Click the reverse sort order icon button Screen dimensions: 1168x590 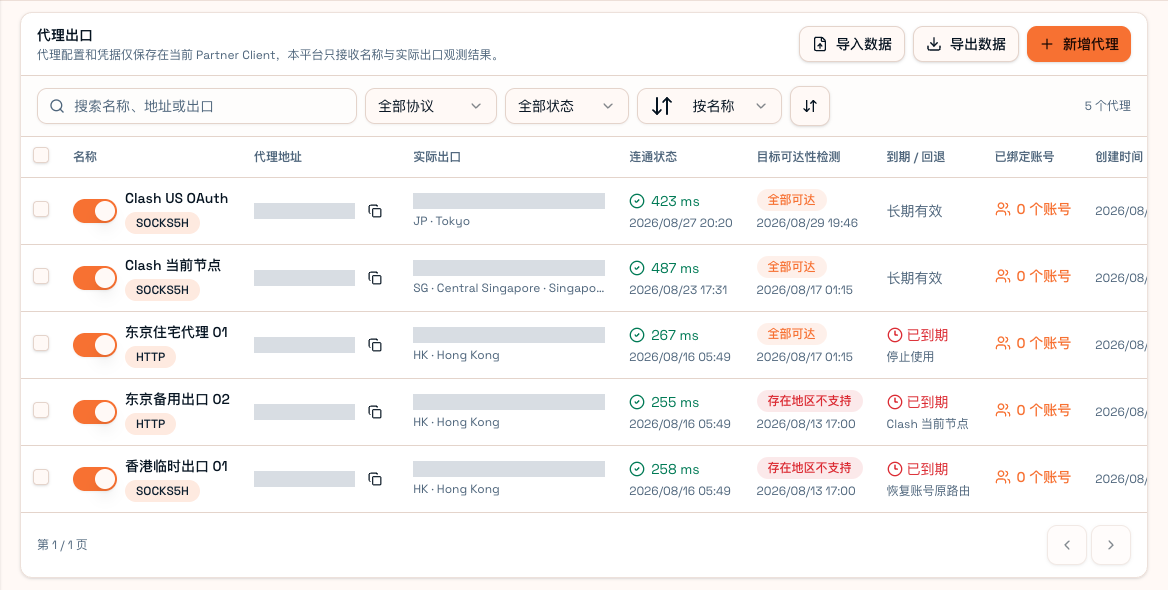[810, 106]
